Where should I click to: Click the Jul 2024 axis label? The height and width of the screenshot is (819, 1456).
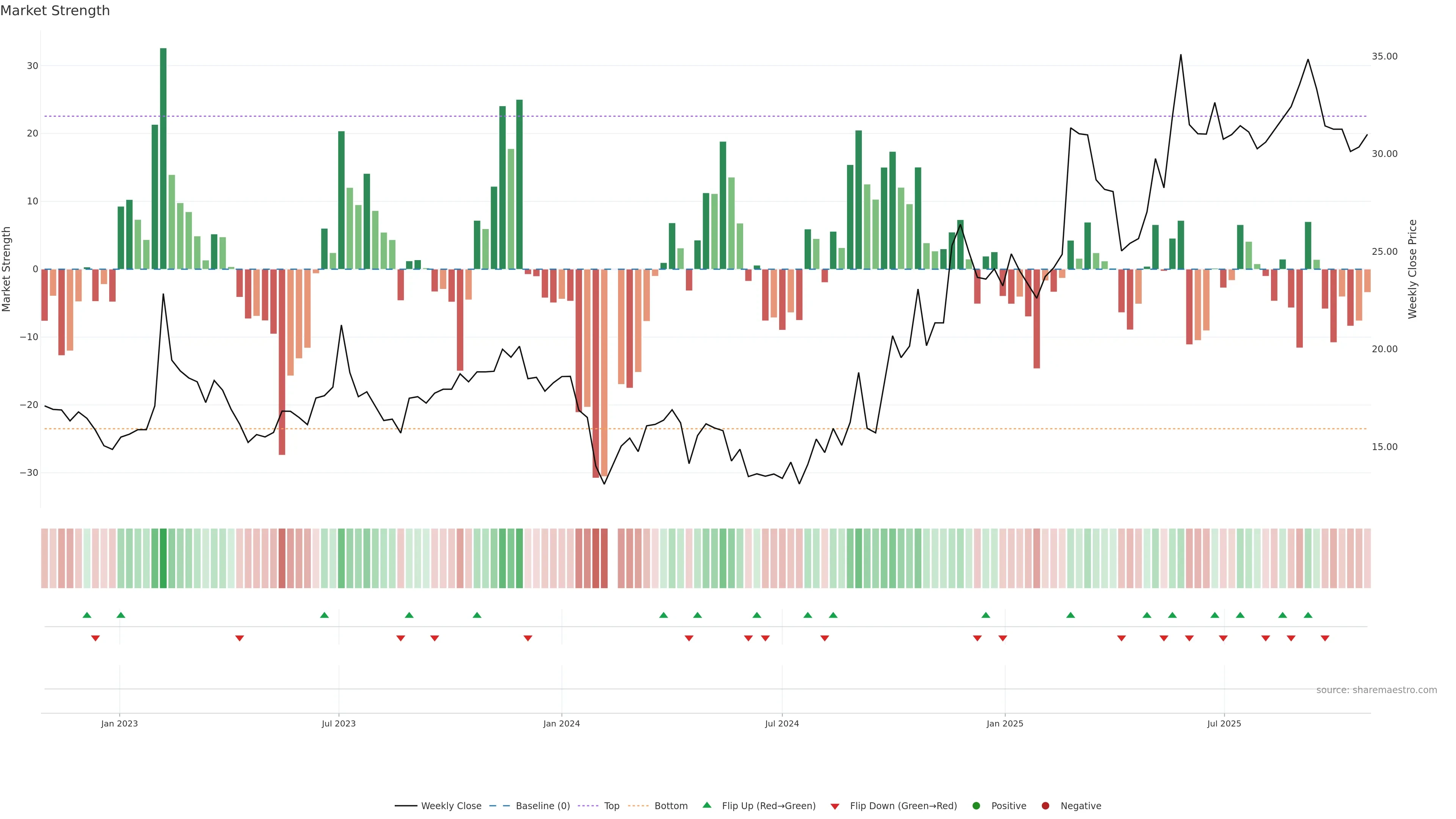point(782,723)
